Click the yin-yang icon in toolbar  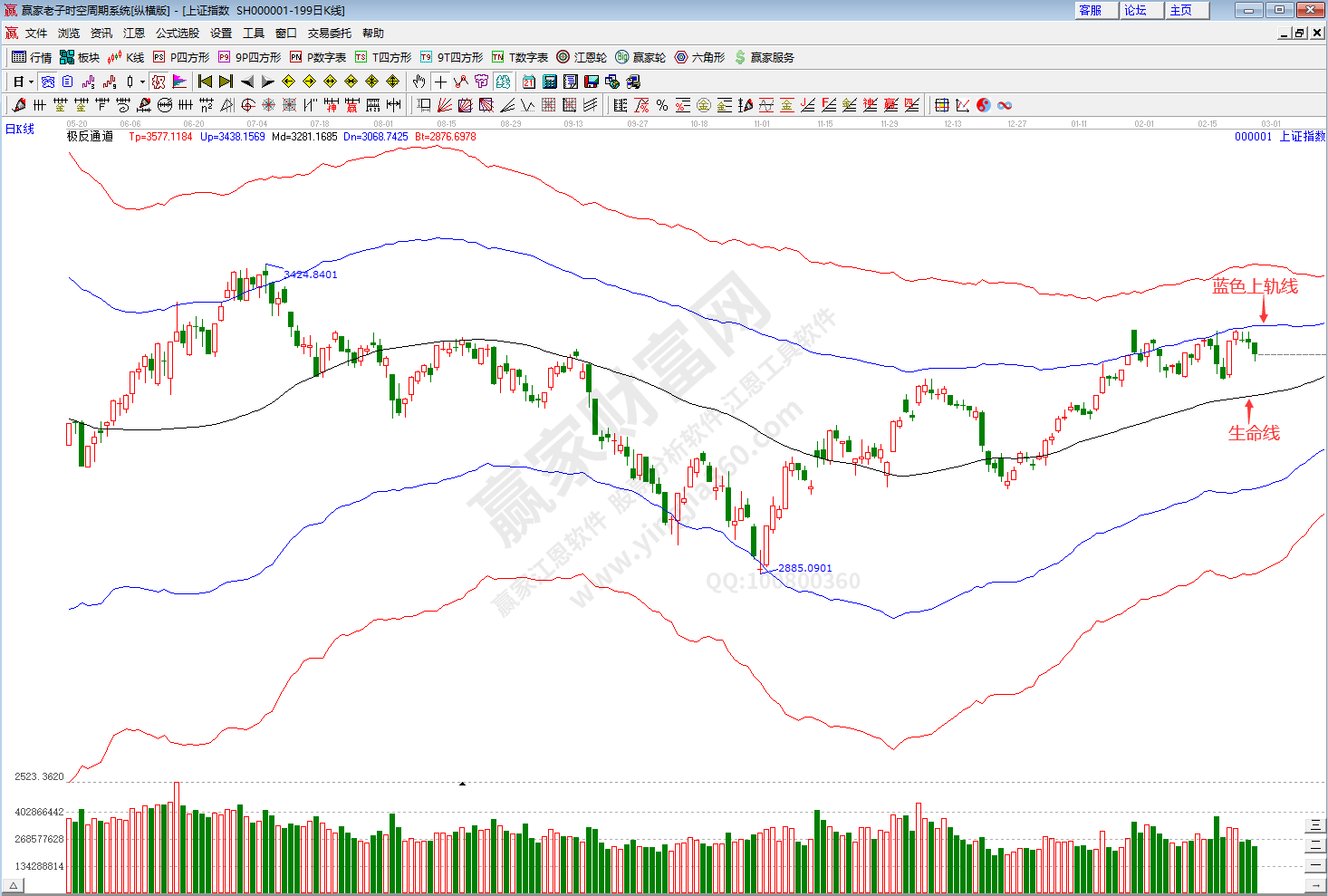tap(984, 105)
